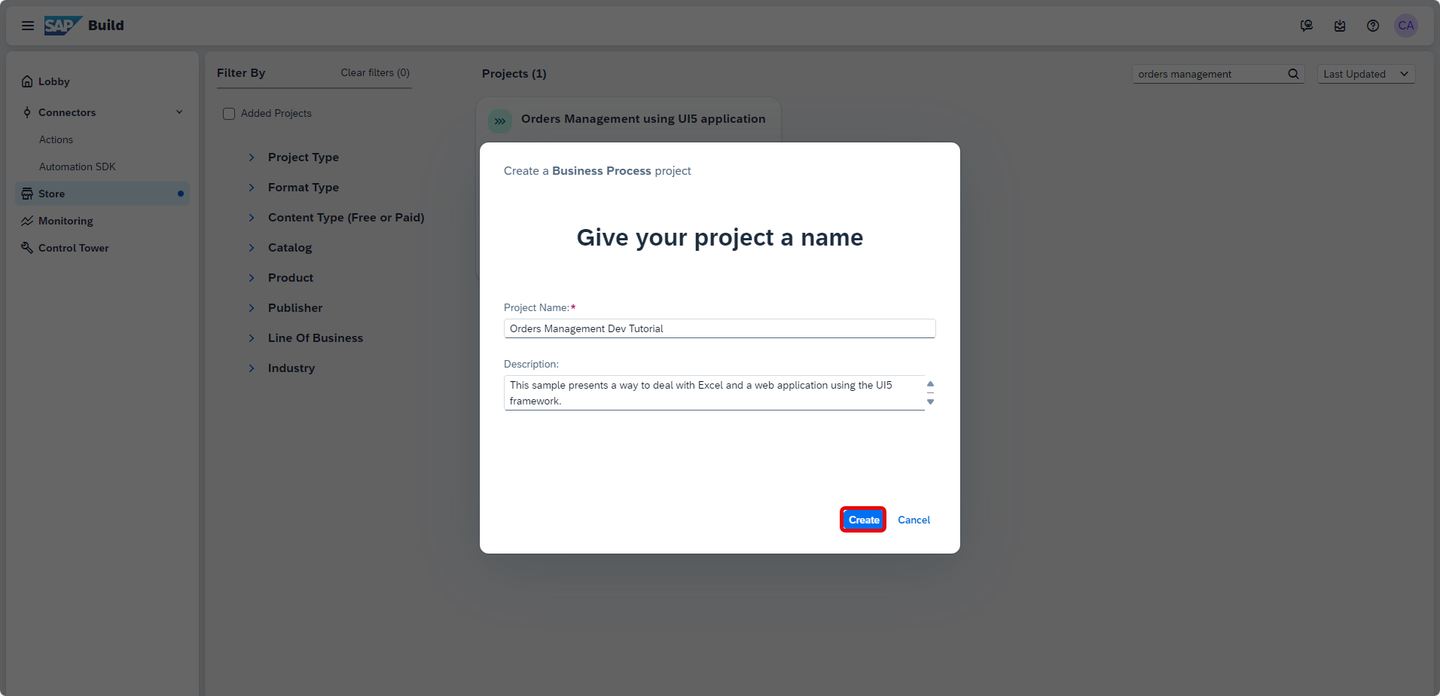Open Orders Management using UI5 application card
Viewport: 1440px width, 696px height.
[x=643, y=119]
